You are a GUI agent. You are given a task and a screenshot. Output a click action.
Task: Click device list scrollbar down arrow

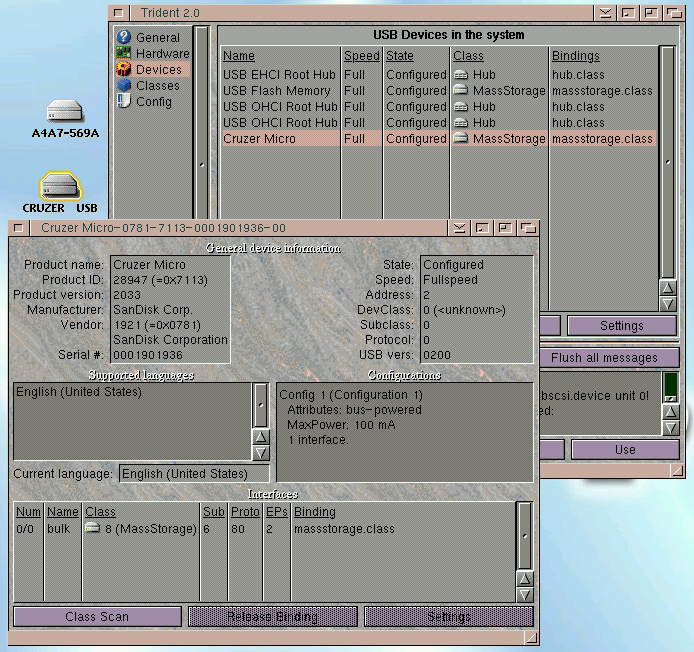(667, 304)
